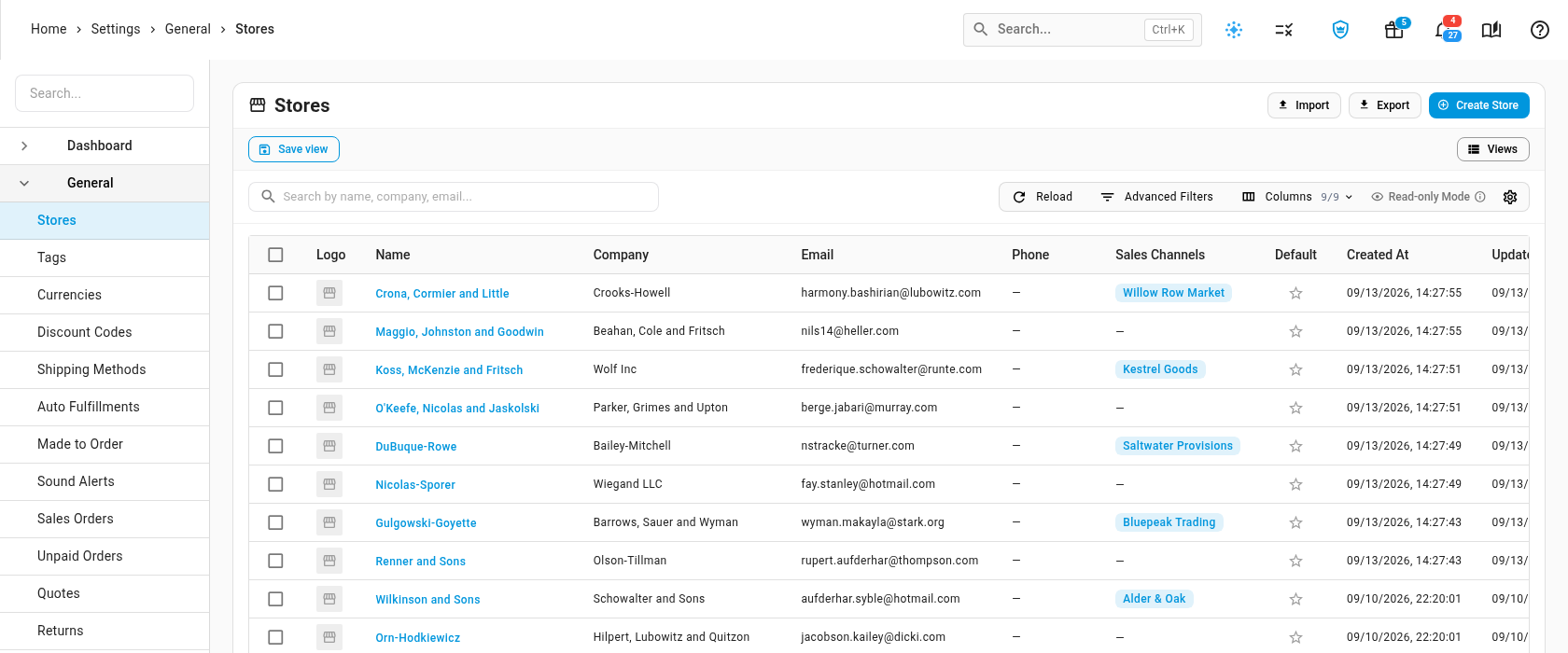This screenshot has width=1568, height=653.
Task: Click the table settings gear icon
Action: coord(1510,197)
